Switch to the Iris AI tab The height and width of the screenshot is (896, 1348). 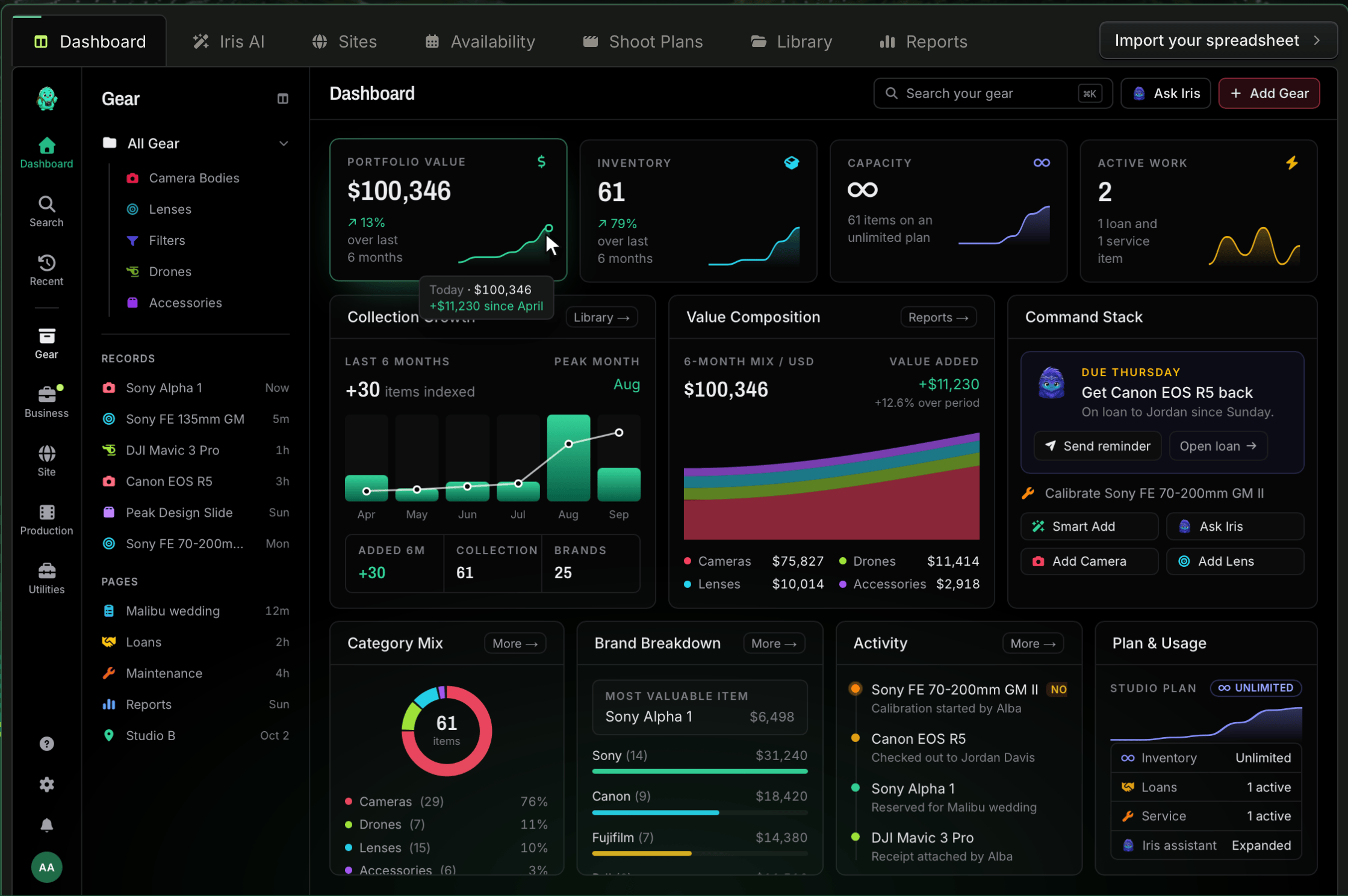coord(228,42)
